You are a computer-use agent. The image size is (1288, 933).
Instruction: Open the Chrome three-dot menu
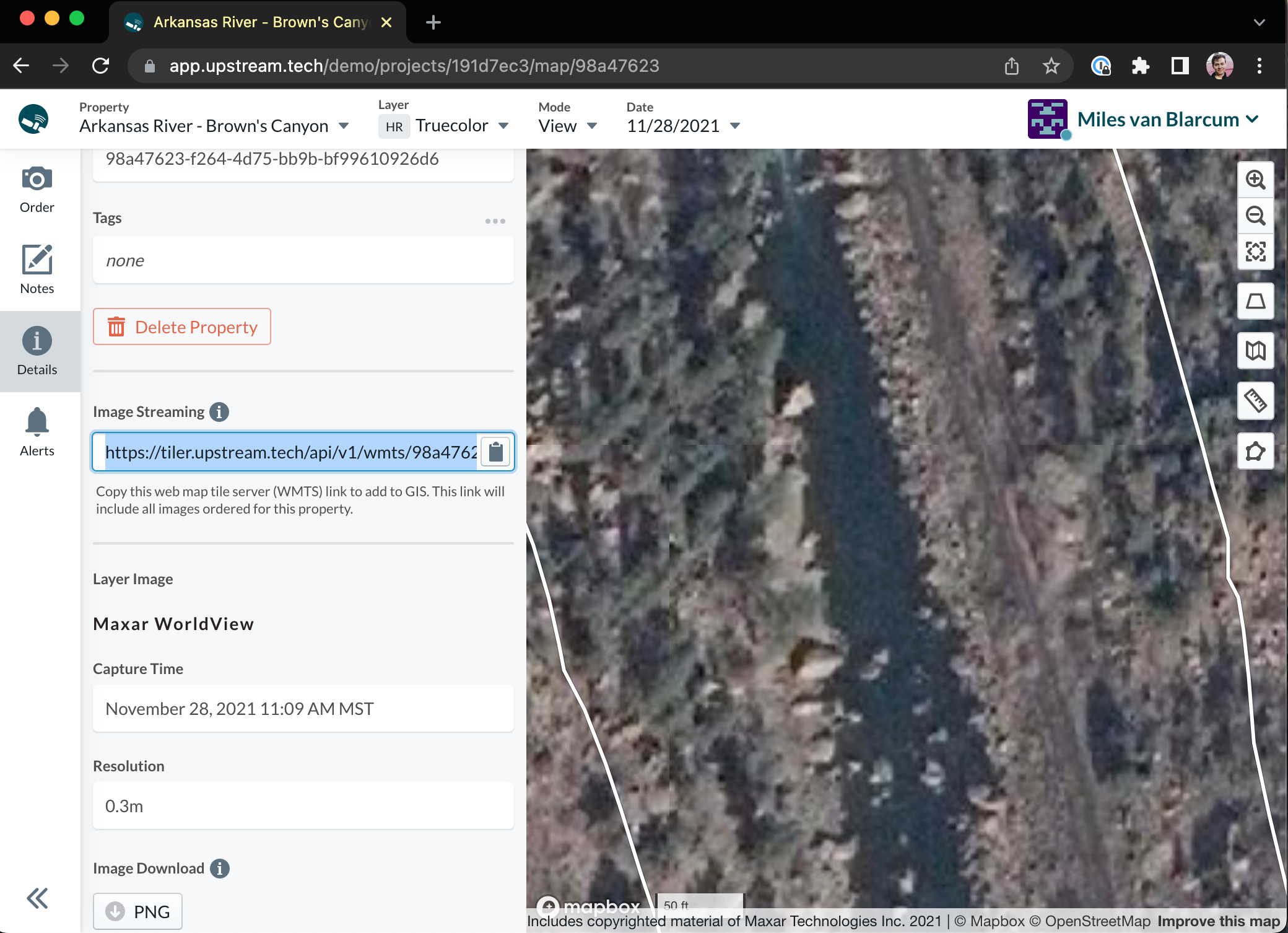tap(1259, 66)
